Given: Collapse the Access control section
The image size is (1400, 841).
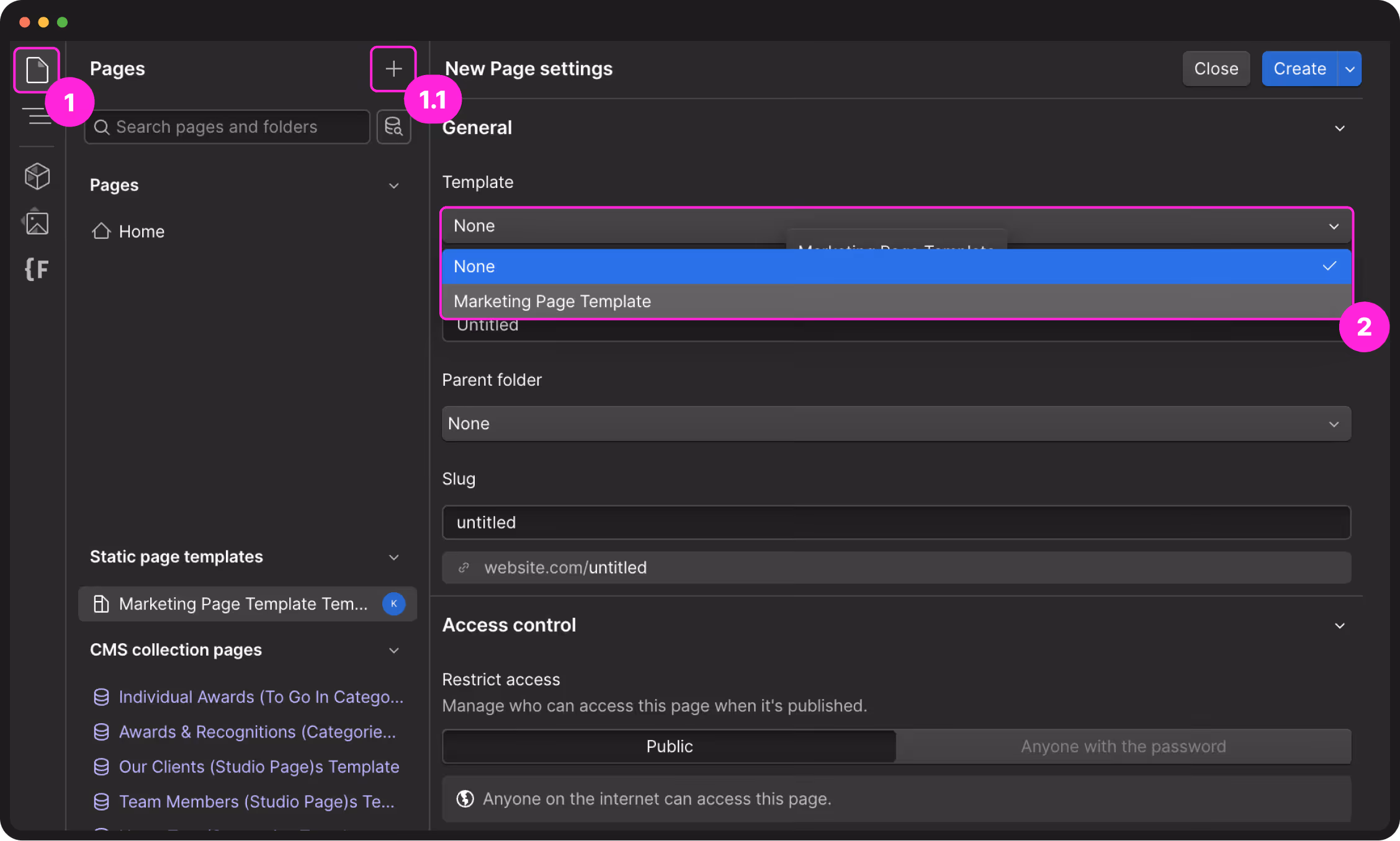Looking at the screenshot, I should [1339, 625].
